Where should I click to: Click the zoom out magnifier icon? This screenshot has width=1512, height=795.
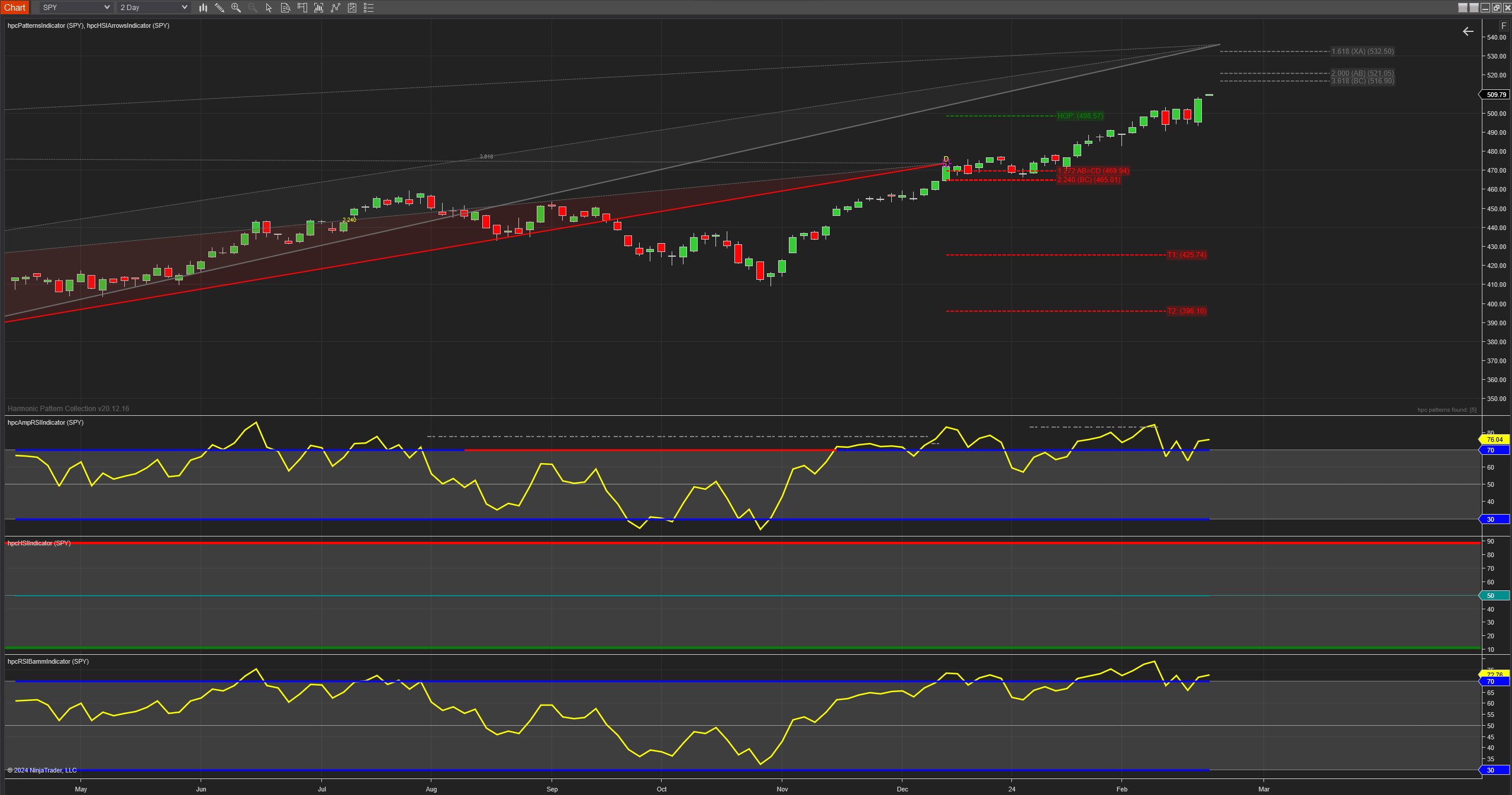[253, 8]
